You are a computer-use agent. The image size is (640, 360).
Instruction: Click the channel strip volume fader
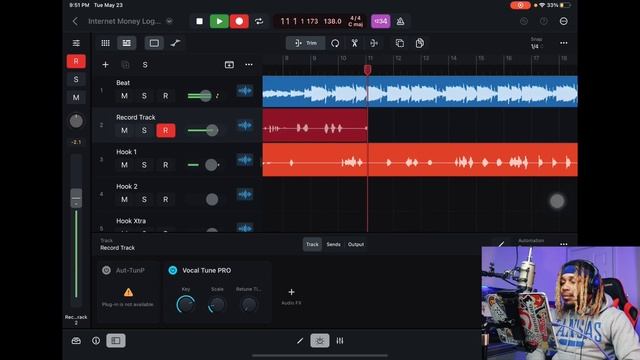[x=76, y=198]
